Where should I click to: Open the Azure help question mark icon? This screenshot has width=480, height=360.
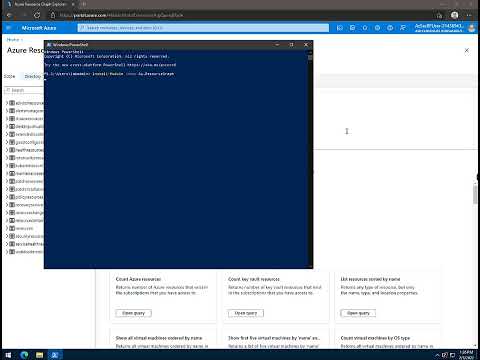(x=390, y=28)
